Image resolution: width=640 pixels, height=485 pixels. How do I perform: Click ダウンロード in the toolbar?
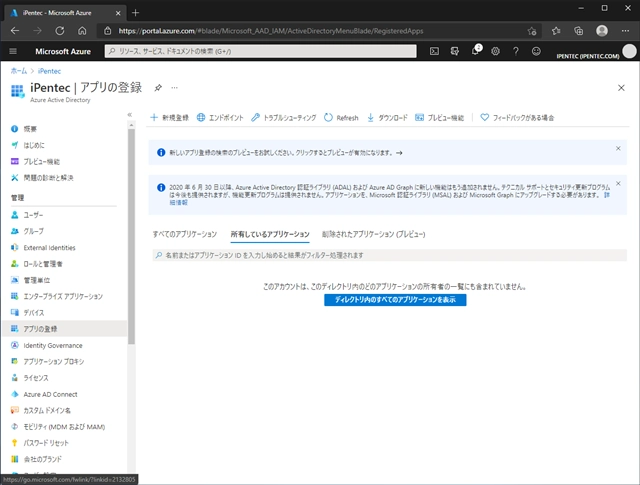coord(387,118)
